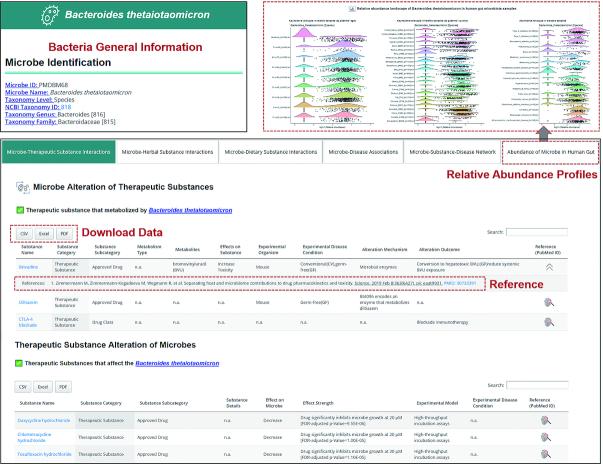Open the Trovafloxacin hydrochloride link
The width and height of the screenshot is (603, 464).
click(44, 454)
